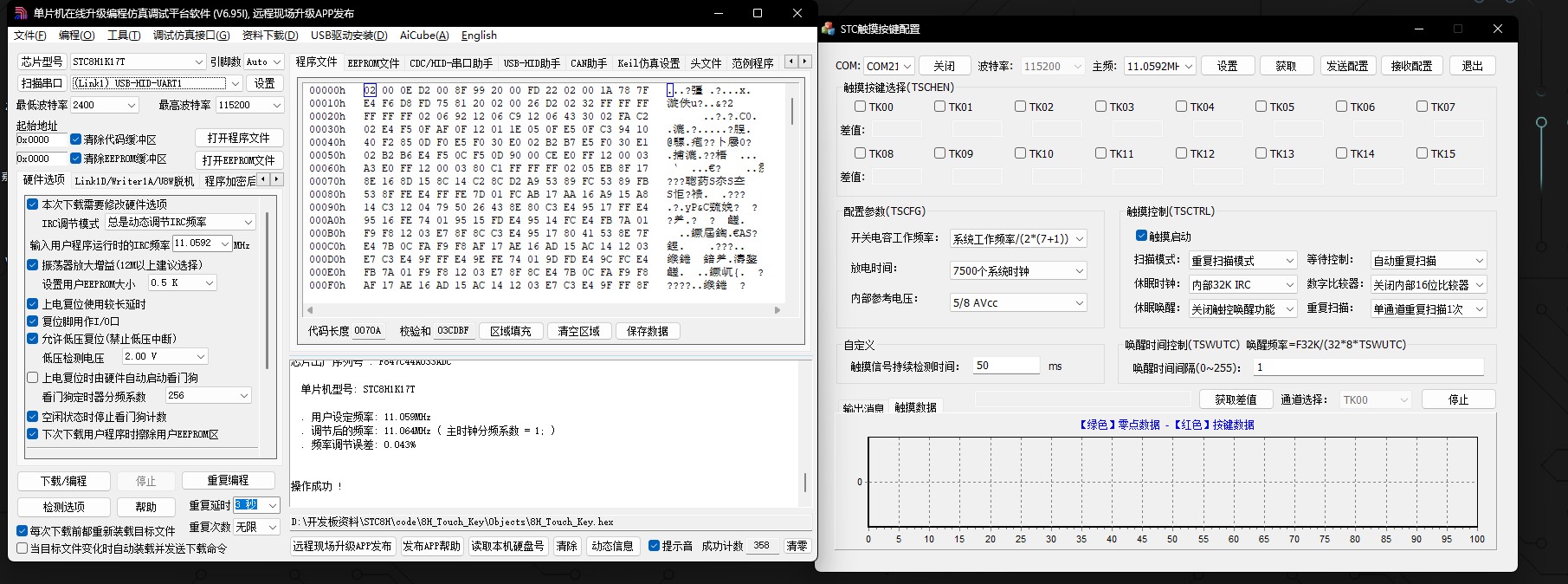
Task: Click the 读取本机硬盘号 button
Action: click(x=507, y=546)
